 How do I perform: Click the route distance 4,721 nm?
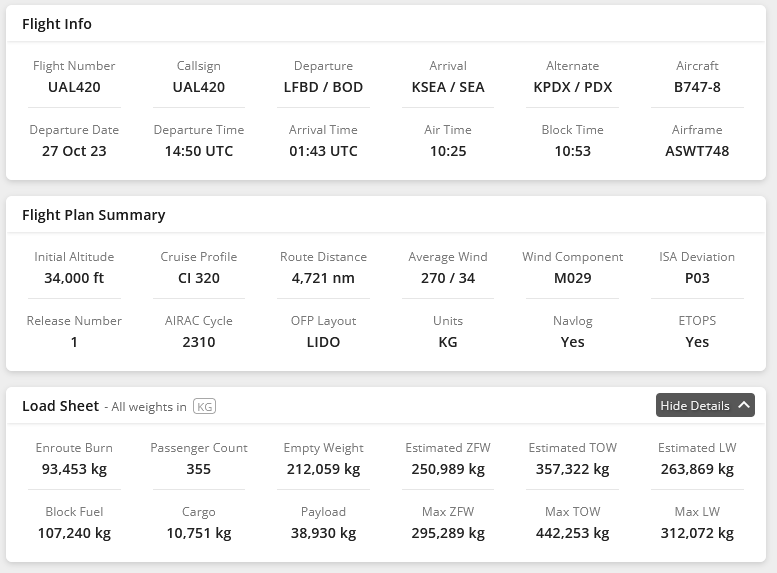[323, 278]
